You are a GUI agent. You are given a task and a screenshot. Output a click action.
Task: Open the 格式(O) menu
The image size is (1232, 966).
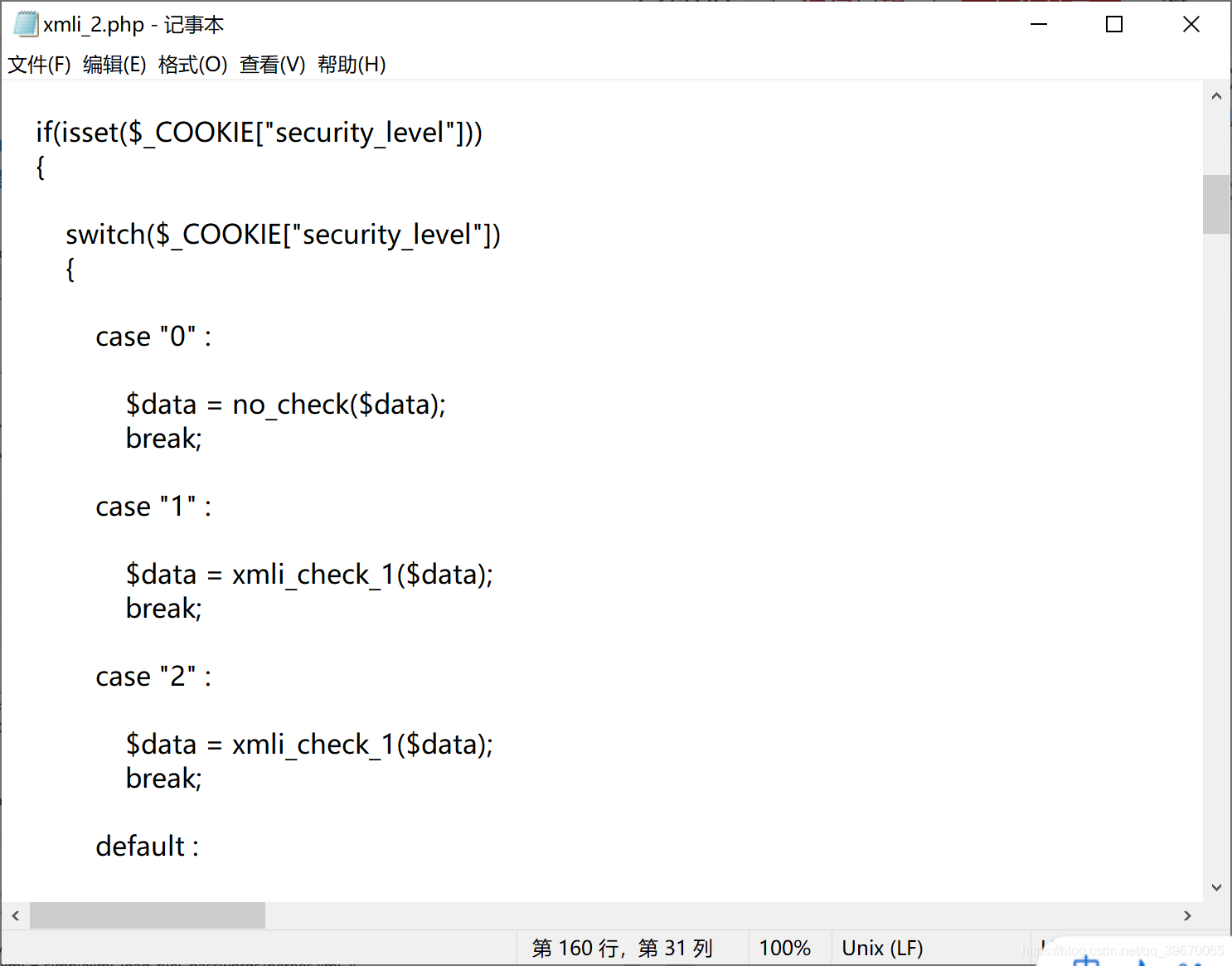[192, 65]
